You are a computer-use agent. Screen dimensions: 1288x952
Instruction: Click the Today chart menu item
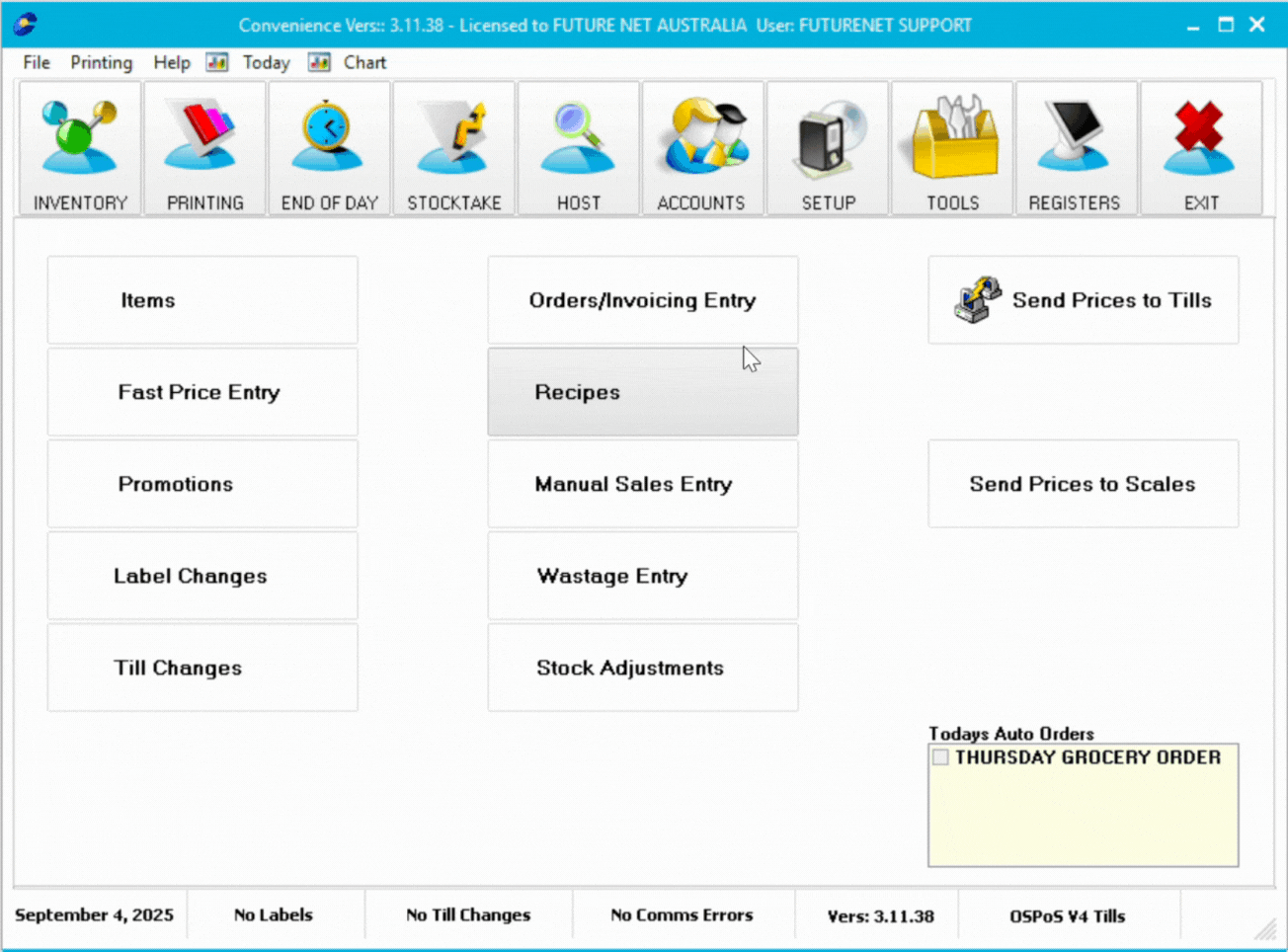[x=265, y=62]
